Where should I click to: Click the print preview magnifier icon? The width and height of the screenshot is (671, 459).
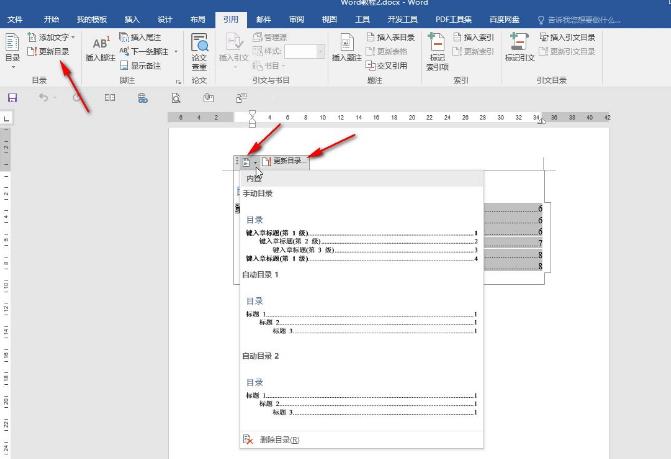click(175, 98)
